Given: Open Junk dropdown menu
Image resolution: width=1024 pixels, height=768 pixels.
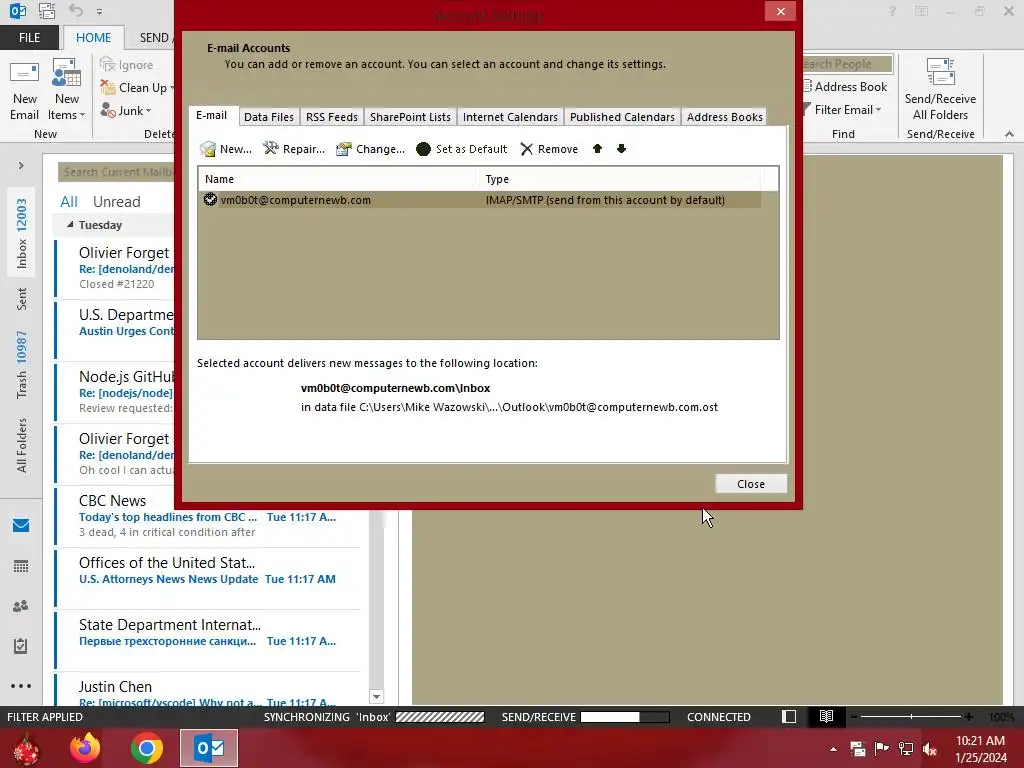Looking at the screenshot, I should tap(126, 110).
